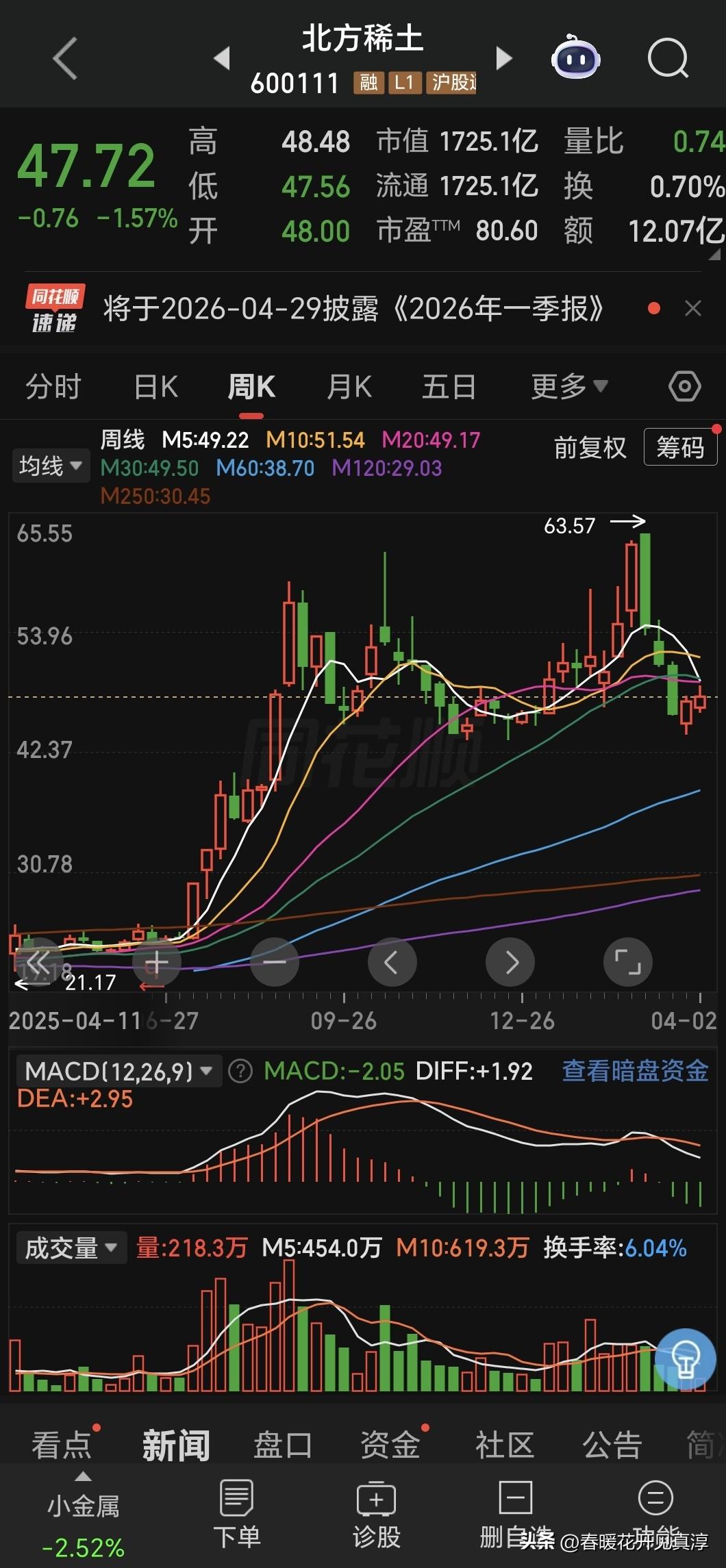Tap the 同花顺速递 logo
This screenshot has width=726, height=1568.
55,309
